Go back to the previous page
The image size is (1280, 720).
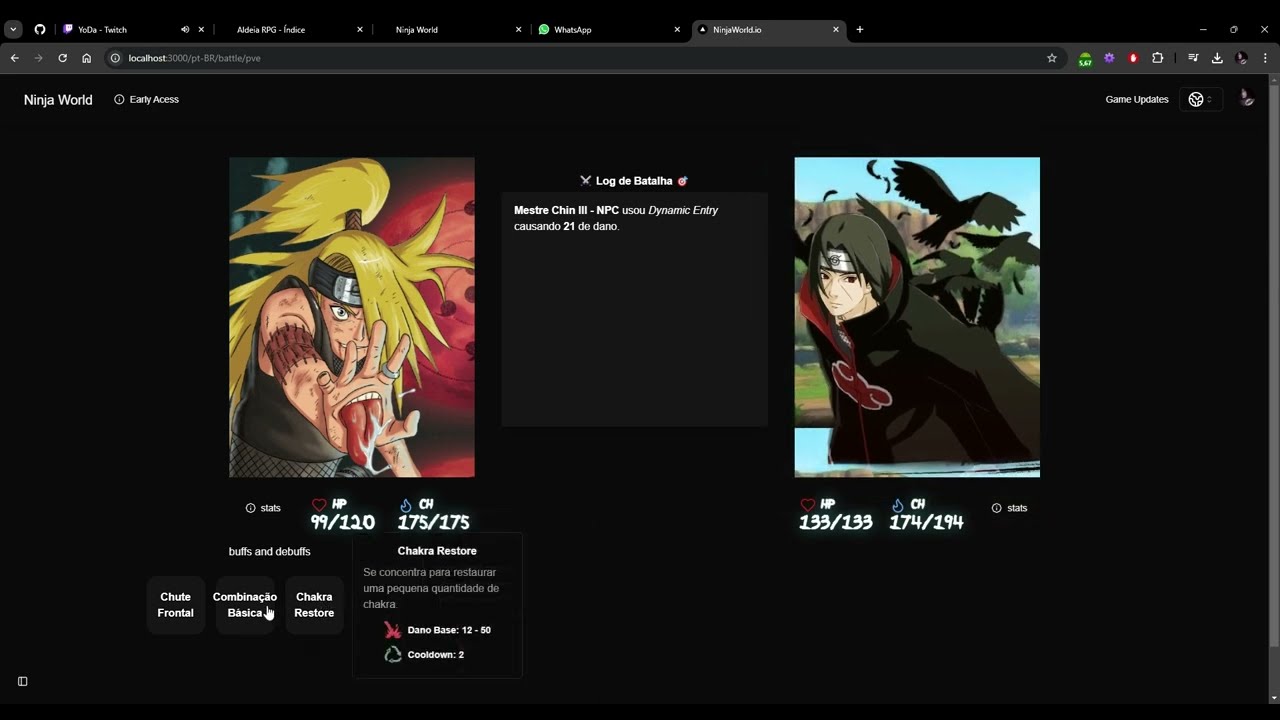click(x=15, y=58)
